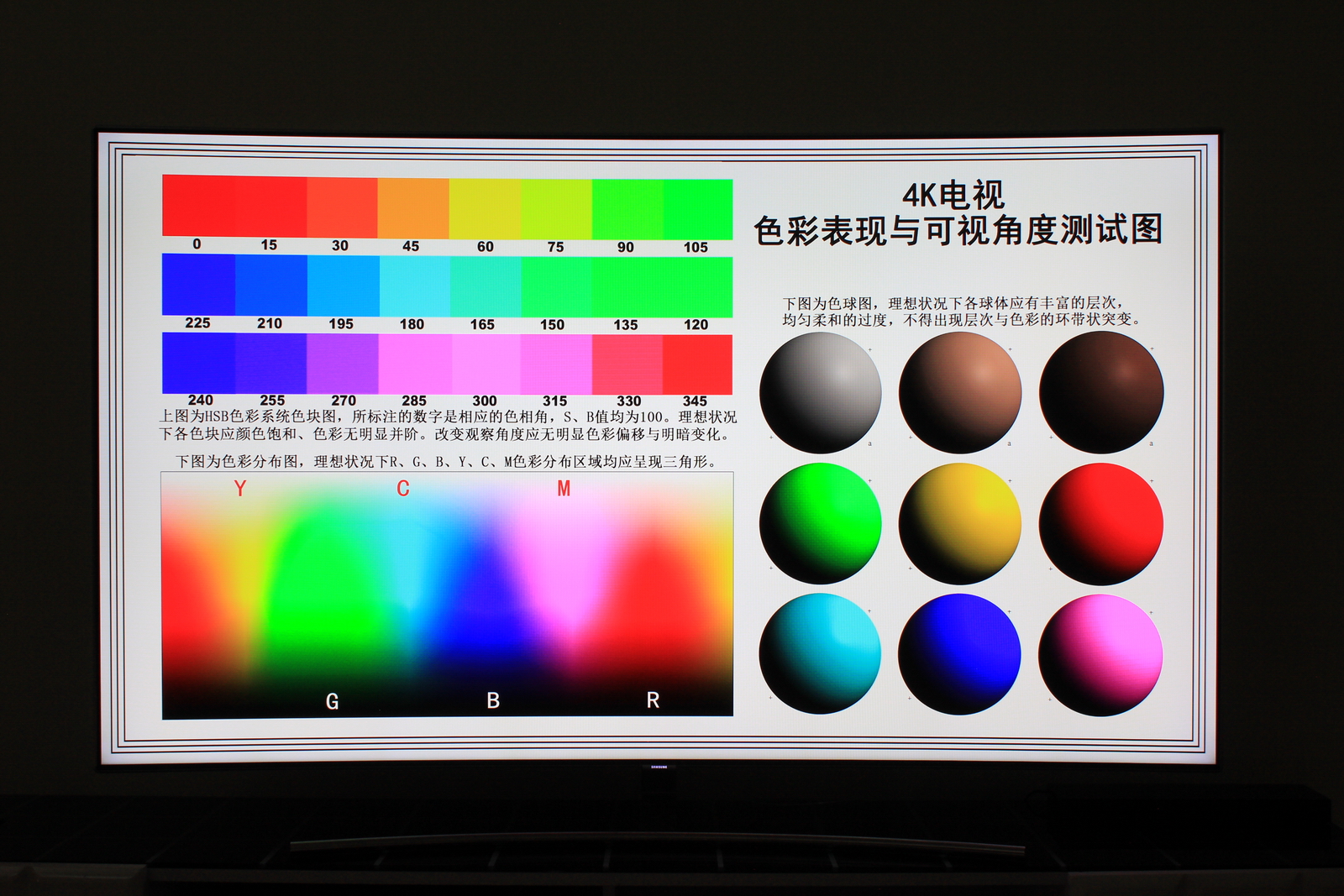Click the dark brown sphere in the top row

tap(1102, 391)
